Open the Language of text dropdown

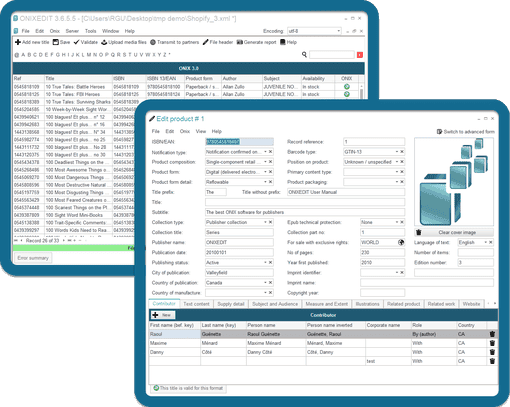click(485, 242)
